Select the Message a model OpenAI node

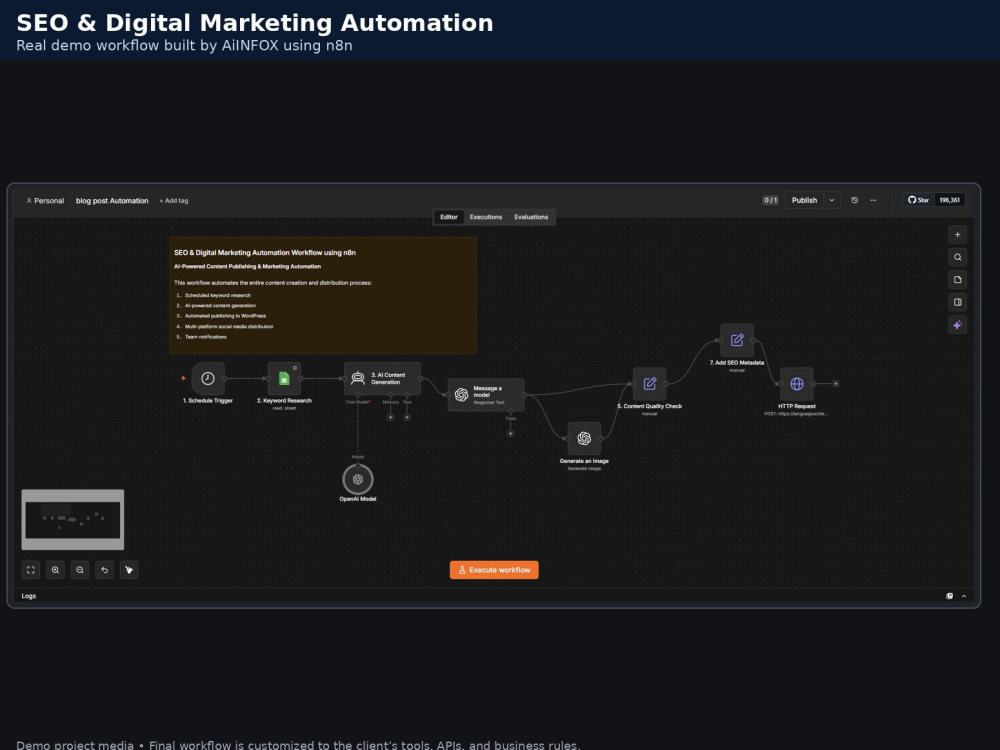tap(486, 395)
